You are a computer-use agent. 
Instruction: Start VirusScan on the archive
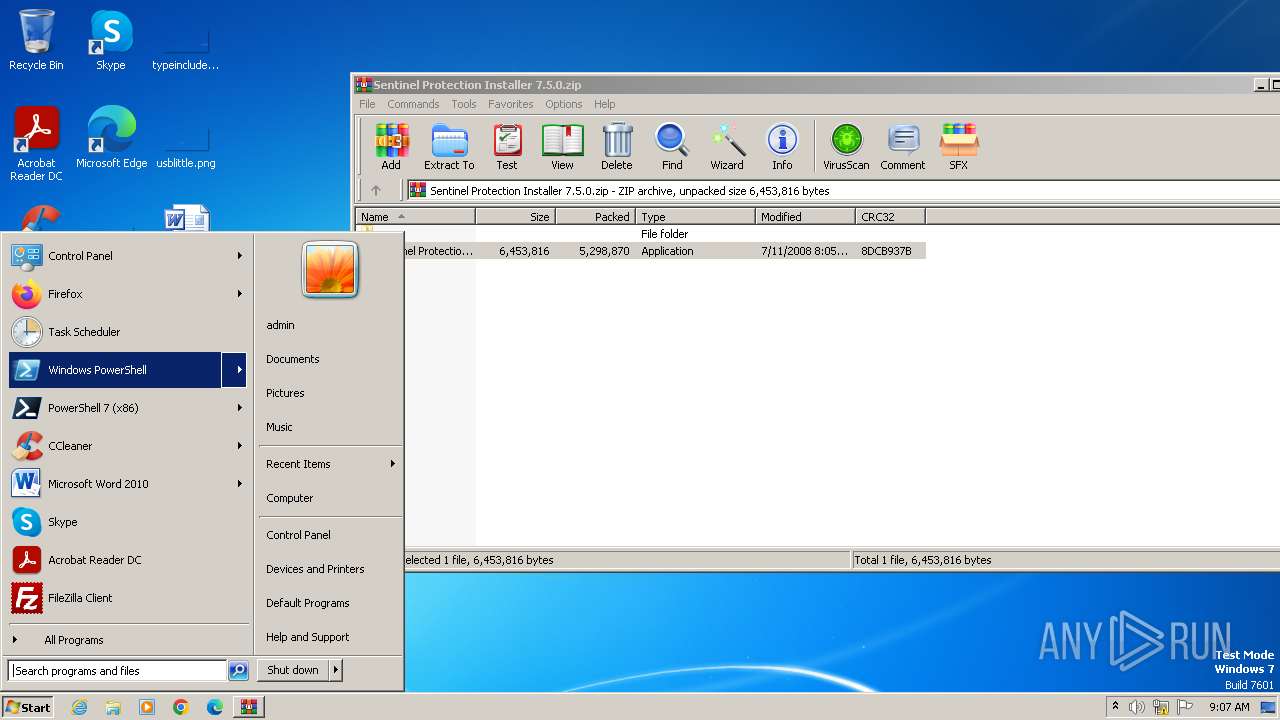(846, 147)
